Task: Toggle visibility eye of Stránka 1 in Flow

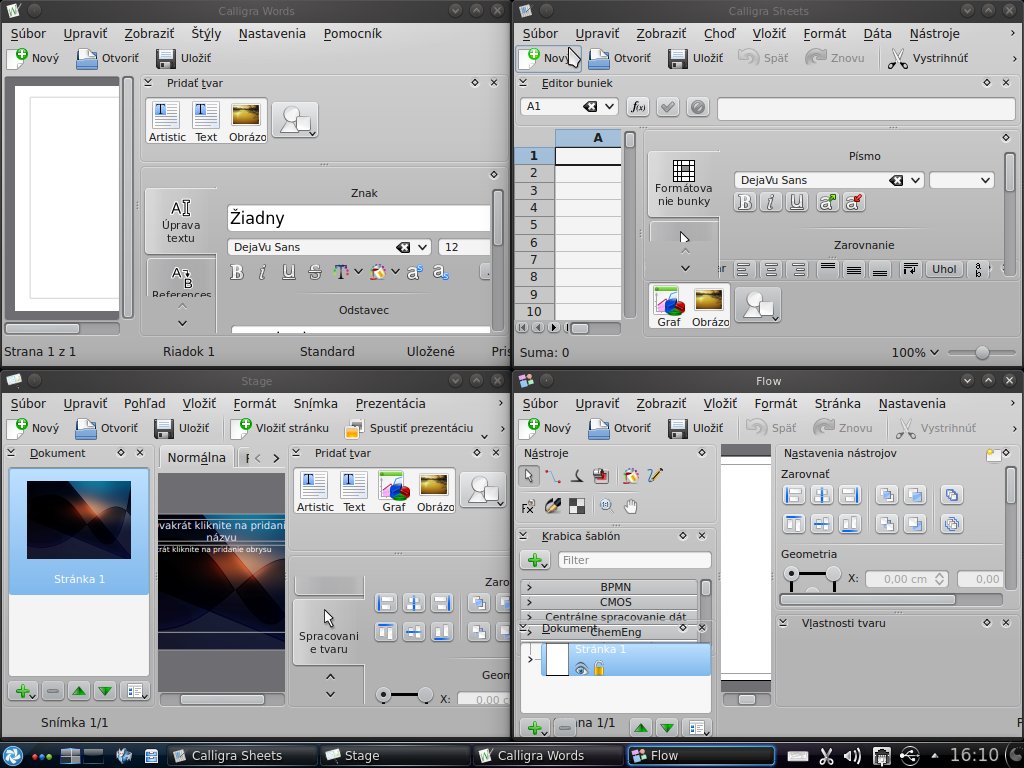Action: (581, 669)
